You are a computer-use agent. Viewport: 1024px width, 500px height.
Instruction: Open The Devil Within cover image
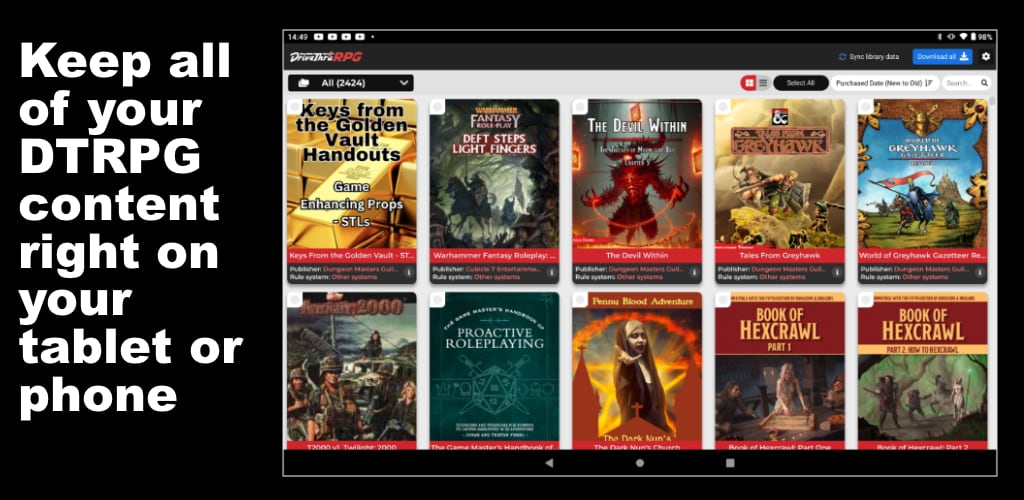[x=637, y=174]
